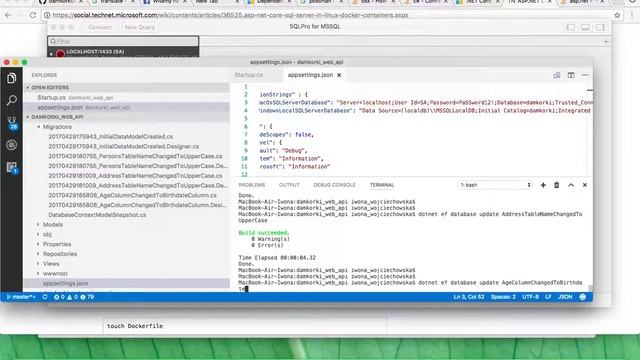
Task: Bookmark the page with star icon
Action: (617, 15)
